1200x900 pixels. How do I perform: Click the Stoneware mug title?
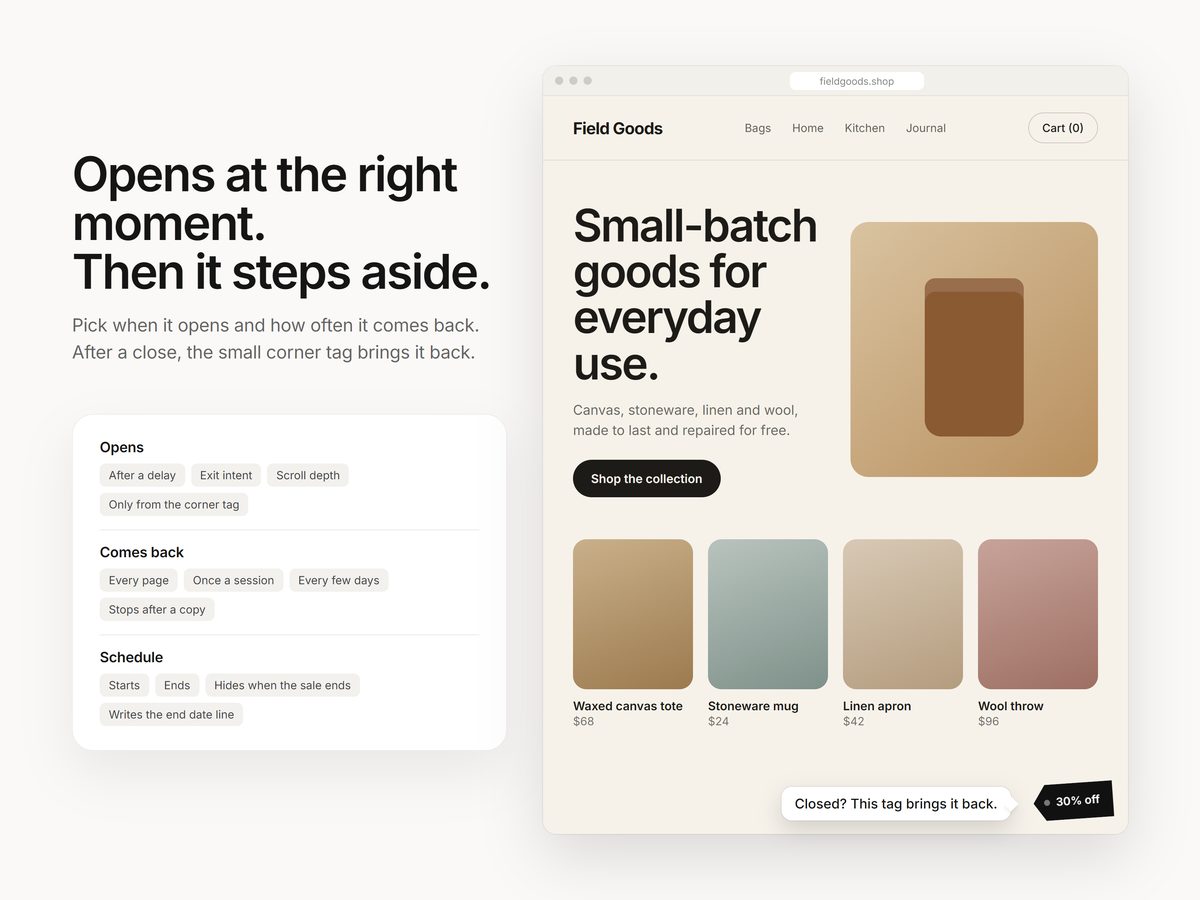(753, 706)
